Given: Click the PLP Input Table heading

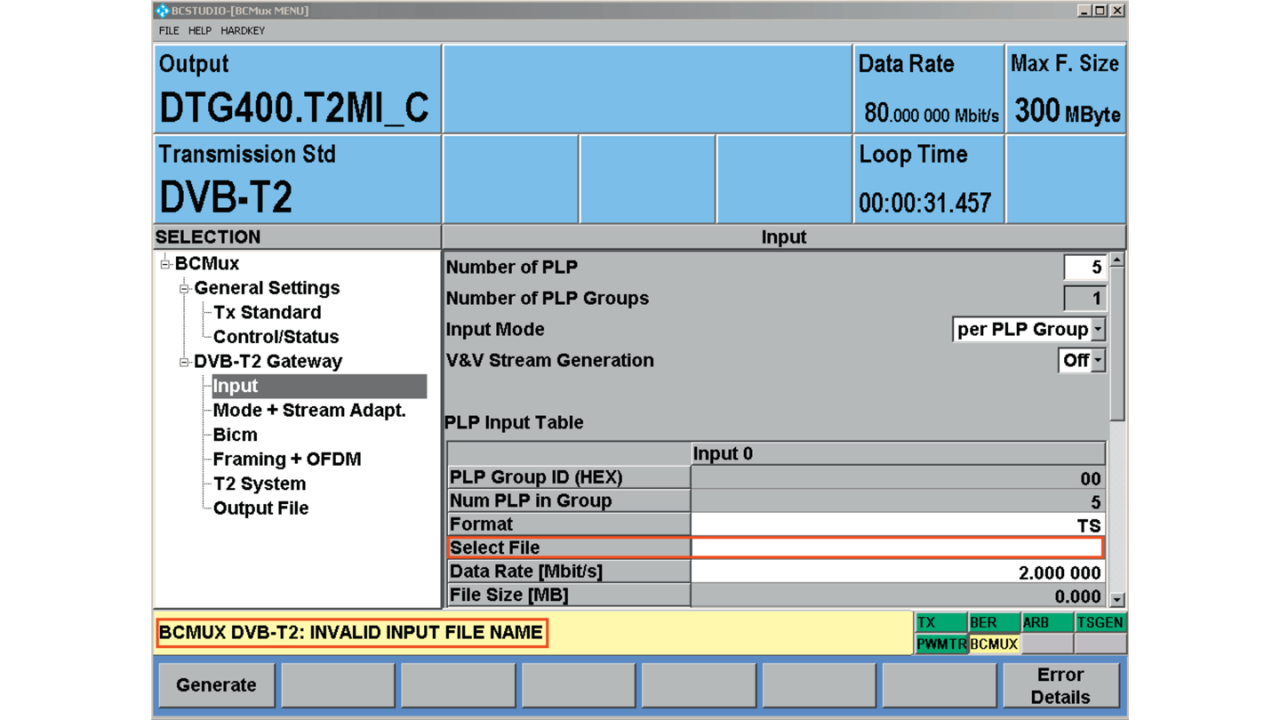Looking at the screenshot, I should [x=514, y=423].
